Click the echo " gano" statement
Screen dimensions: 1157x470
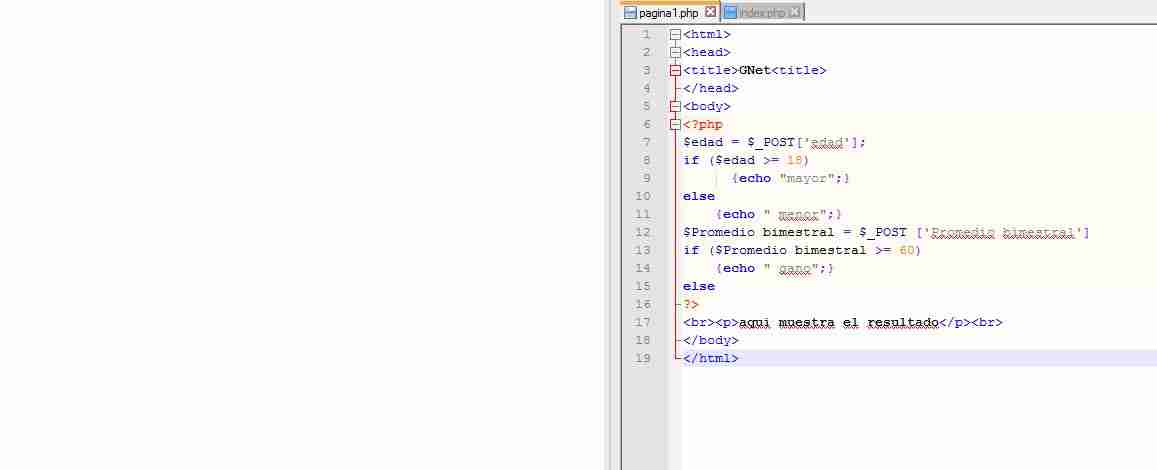pyautogui.click(x=774, y=269)
